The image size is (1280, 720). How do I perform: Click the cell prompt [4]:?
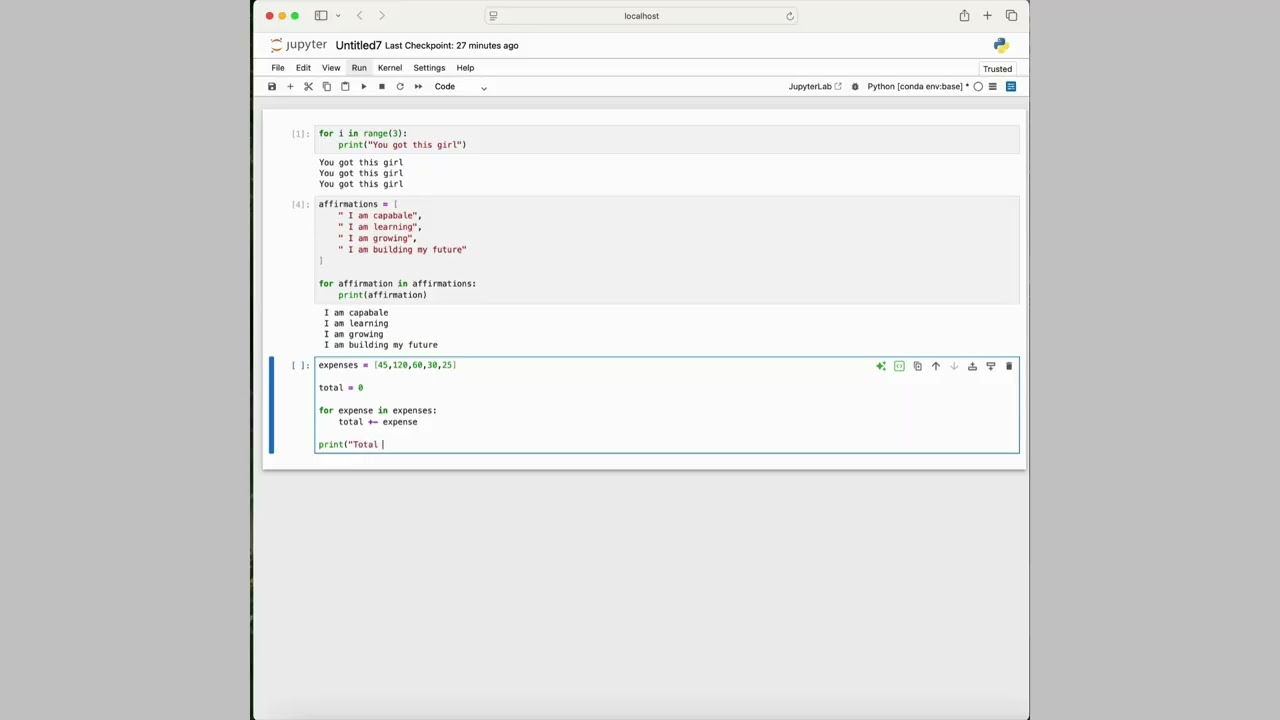tap(300, 205)
